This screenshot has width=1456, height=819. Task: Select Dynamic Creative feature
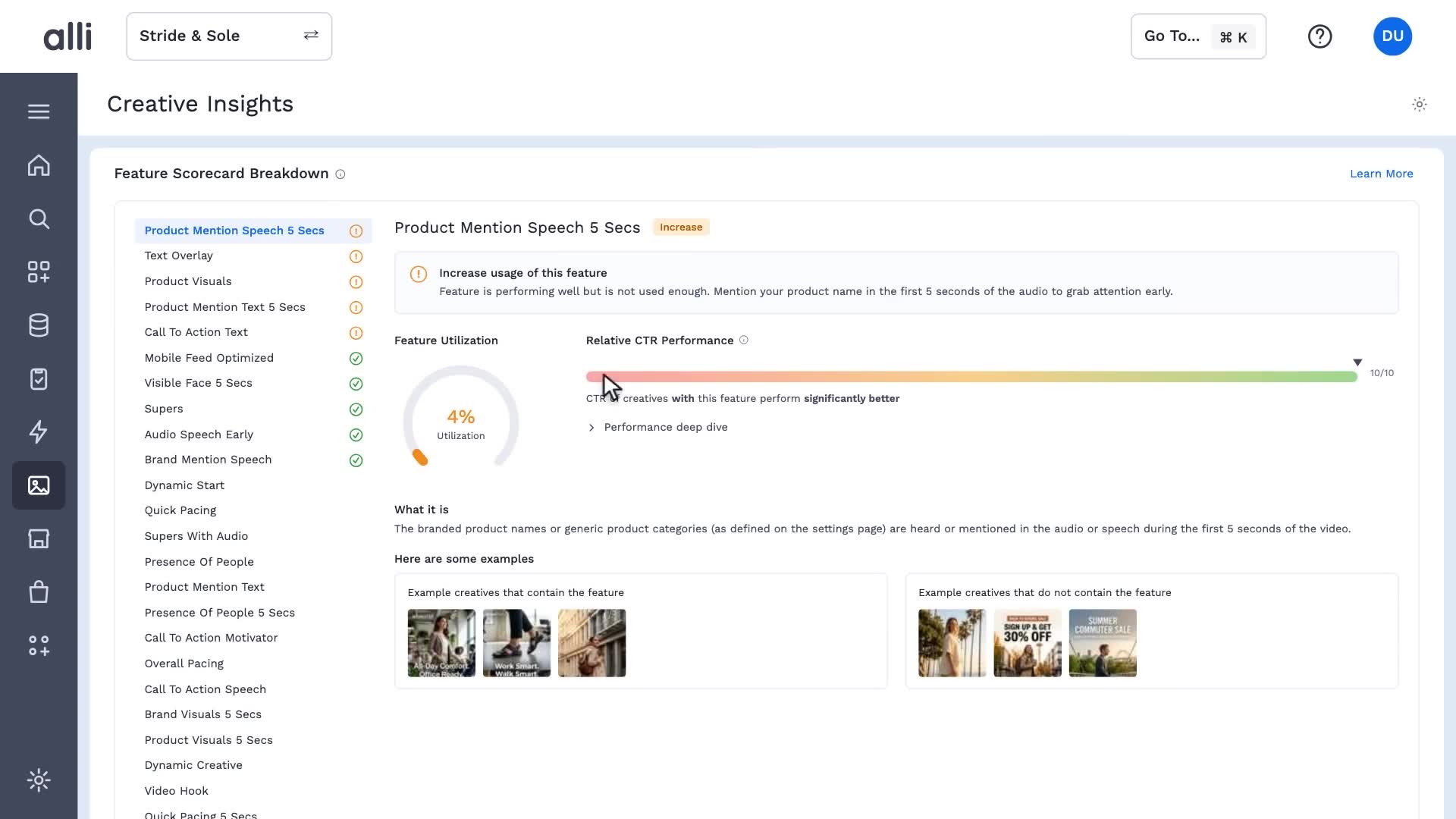(x=193, y=765)
